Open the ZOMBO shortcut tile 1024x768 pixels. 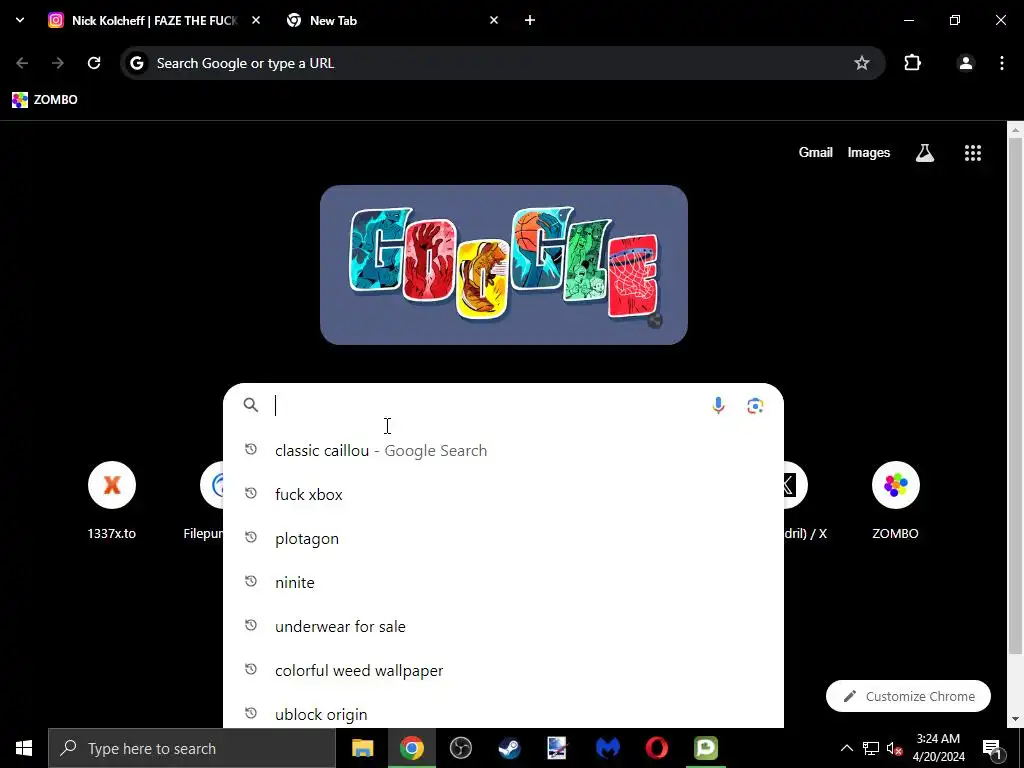click(x=895, y=500)
